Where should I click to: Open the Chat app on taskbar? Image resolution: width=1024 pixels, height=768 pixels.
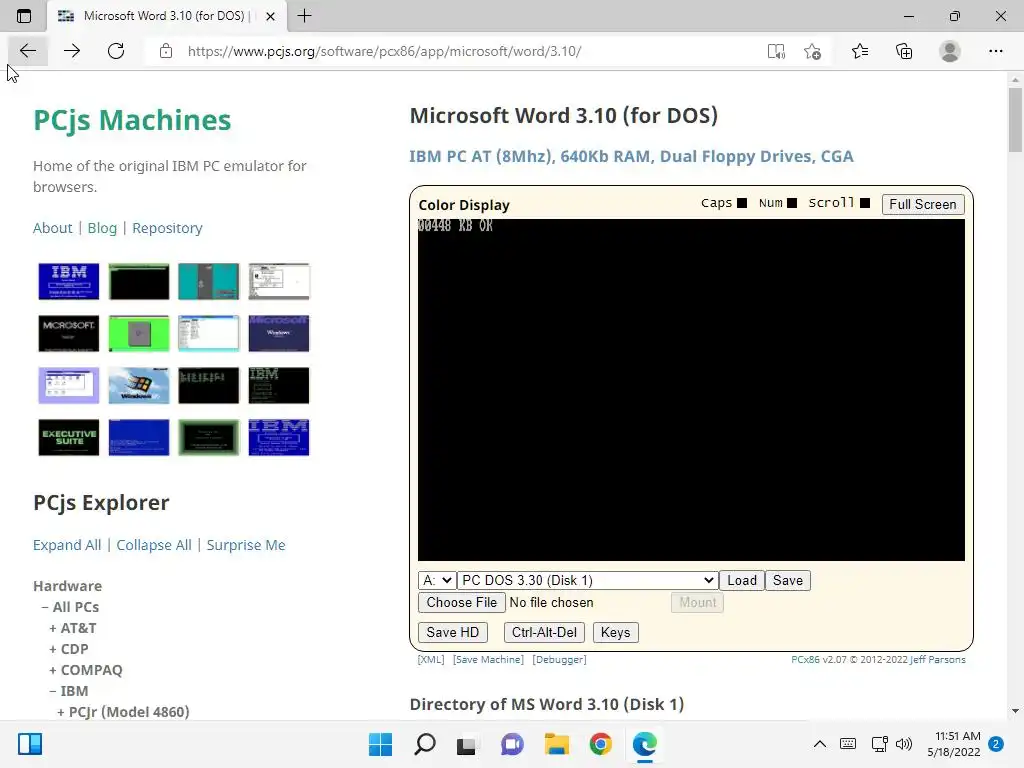click(x=512, y=744)
